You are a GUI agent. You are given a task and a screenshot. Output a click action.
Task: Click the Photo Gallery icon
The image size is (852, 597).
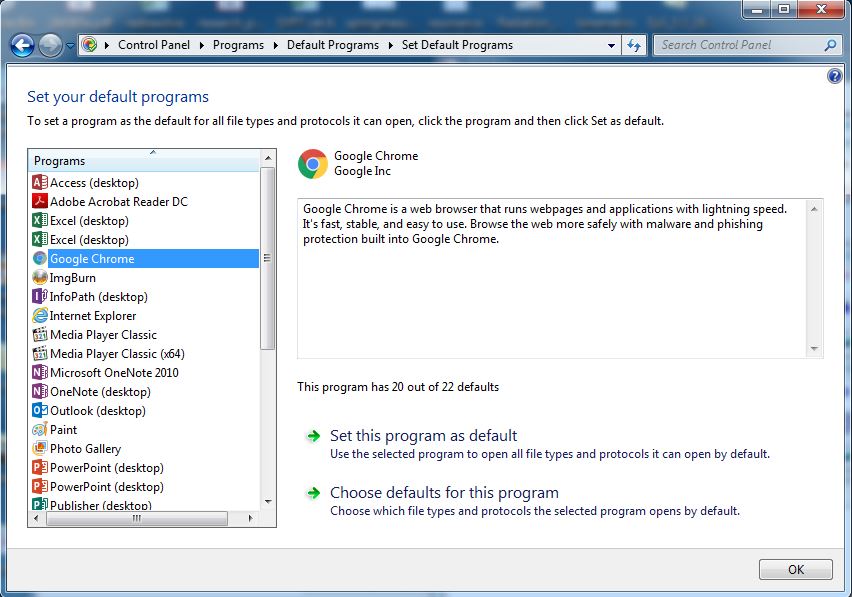tap(40, 449)
